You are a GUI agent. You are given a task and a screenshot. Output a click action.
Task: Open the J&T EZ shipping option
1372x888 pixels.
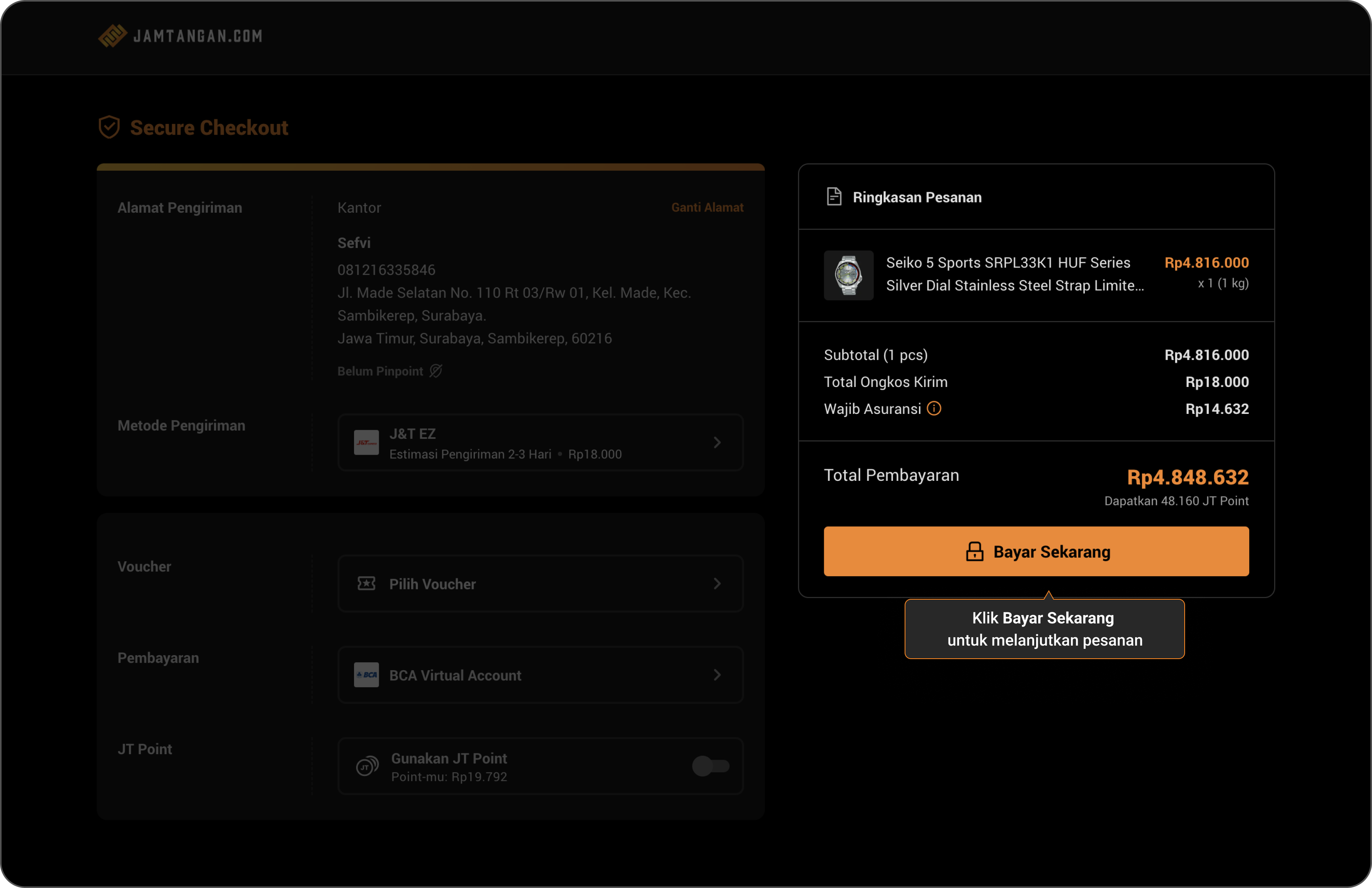click(x=540, y=442)
